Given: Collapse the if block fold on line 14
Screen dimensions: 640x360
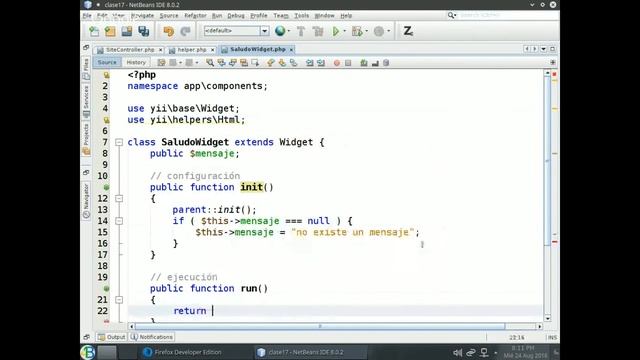Looking at the screenshot, I should [119, 221].
